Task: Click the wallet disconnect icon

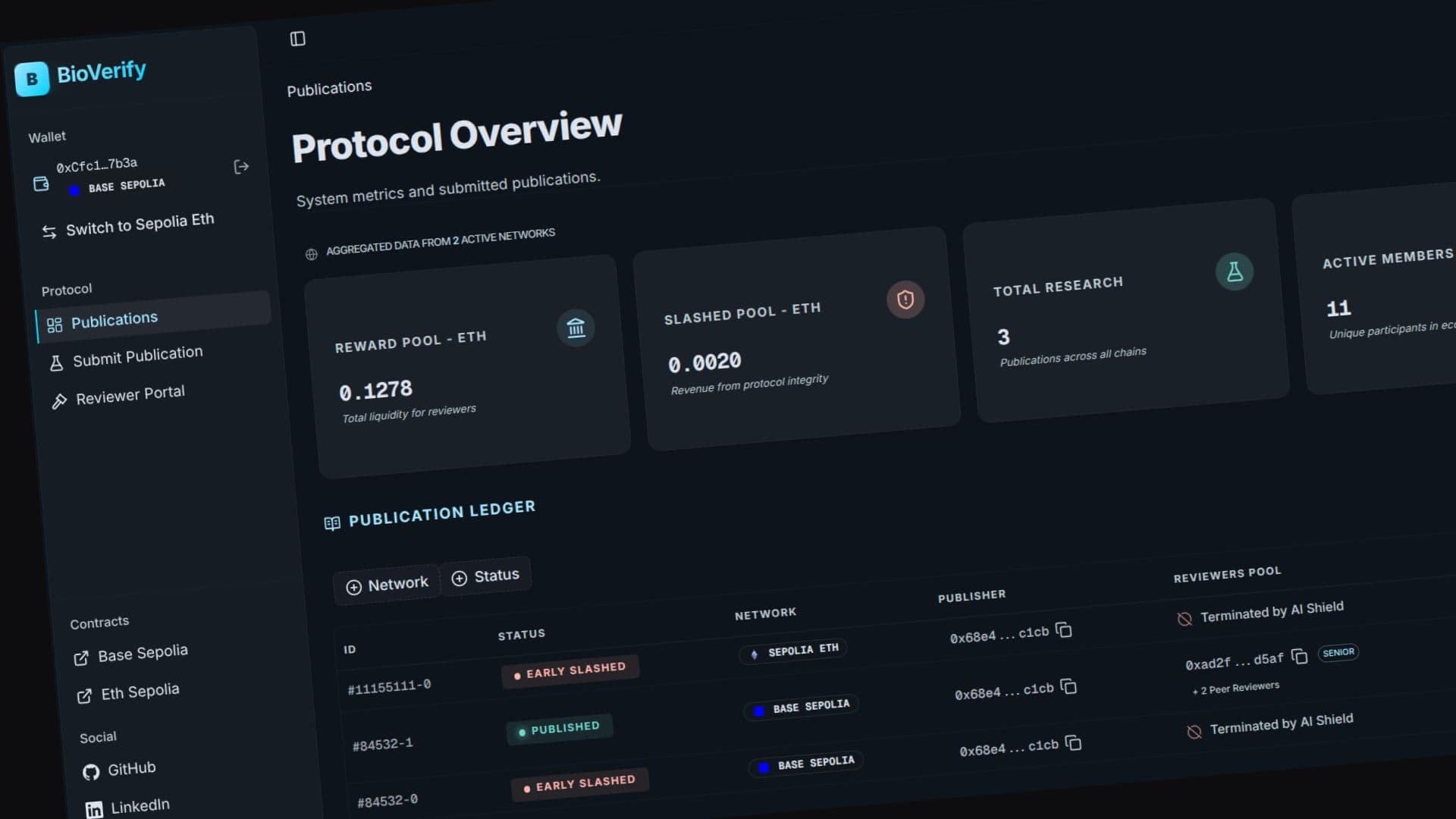Action: point(241,167)
